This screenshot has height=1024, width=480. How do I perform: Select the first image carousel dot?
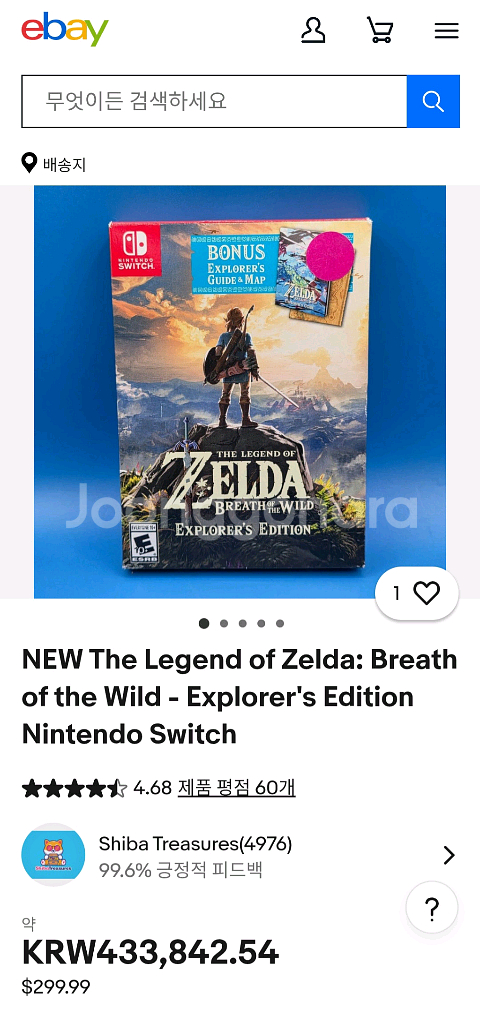[204, 623]
